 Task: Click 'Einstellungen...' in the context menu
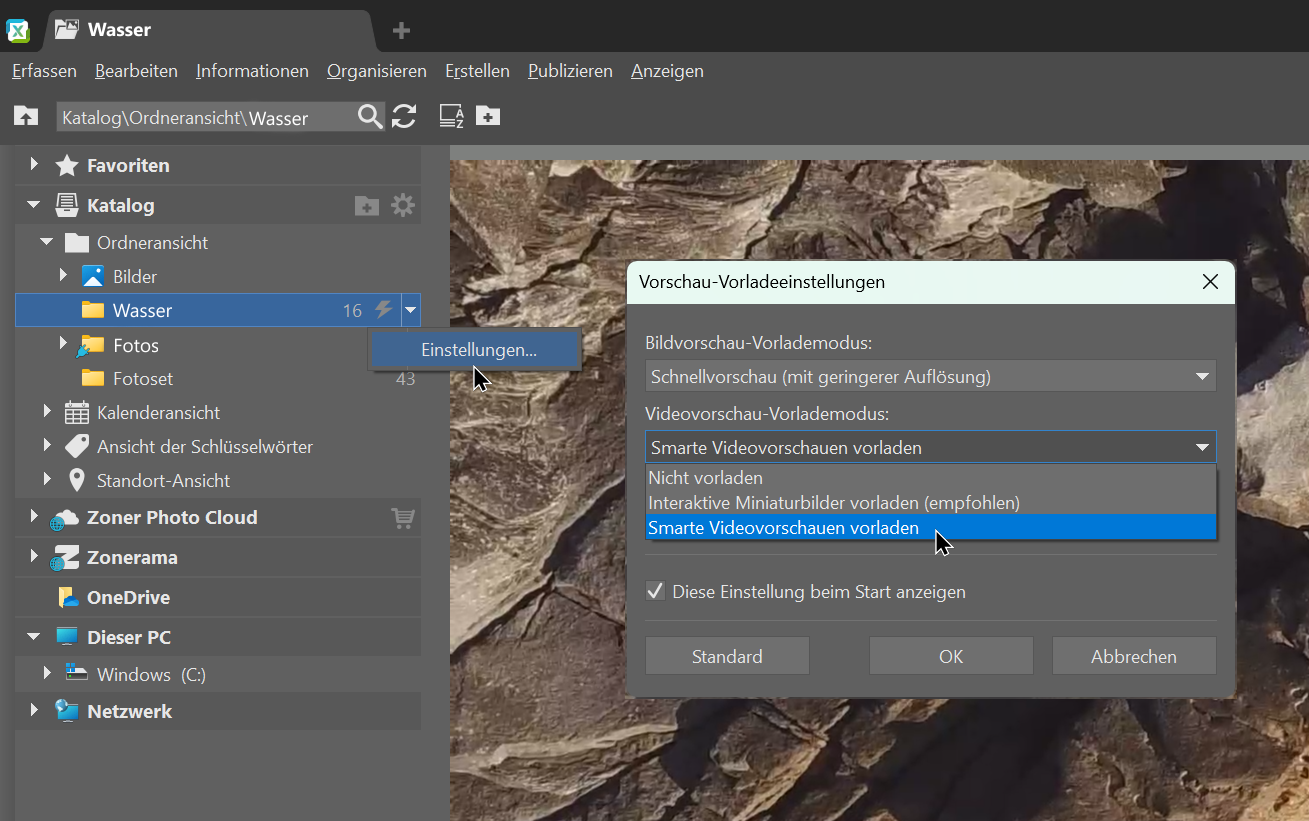475,349
